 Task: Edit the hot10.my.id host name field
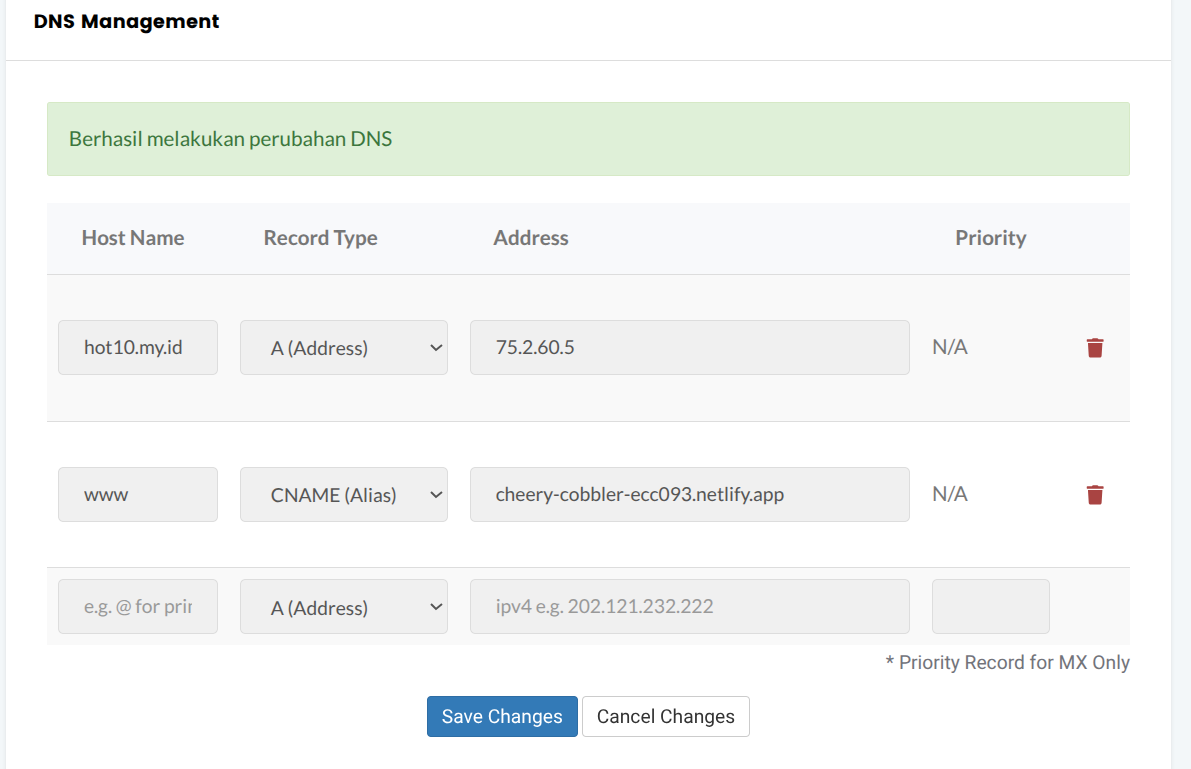[137, 347]
